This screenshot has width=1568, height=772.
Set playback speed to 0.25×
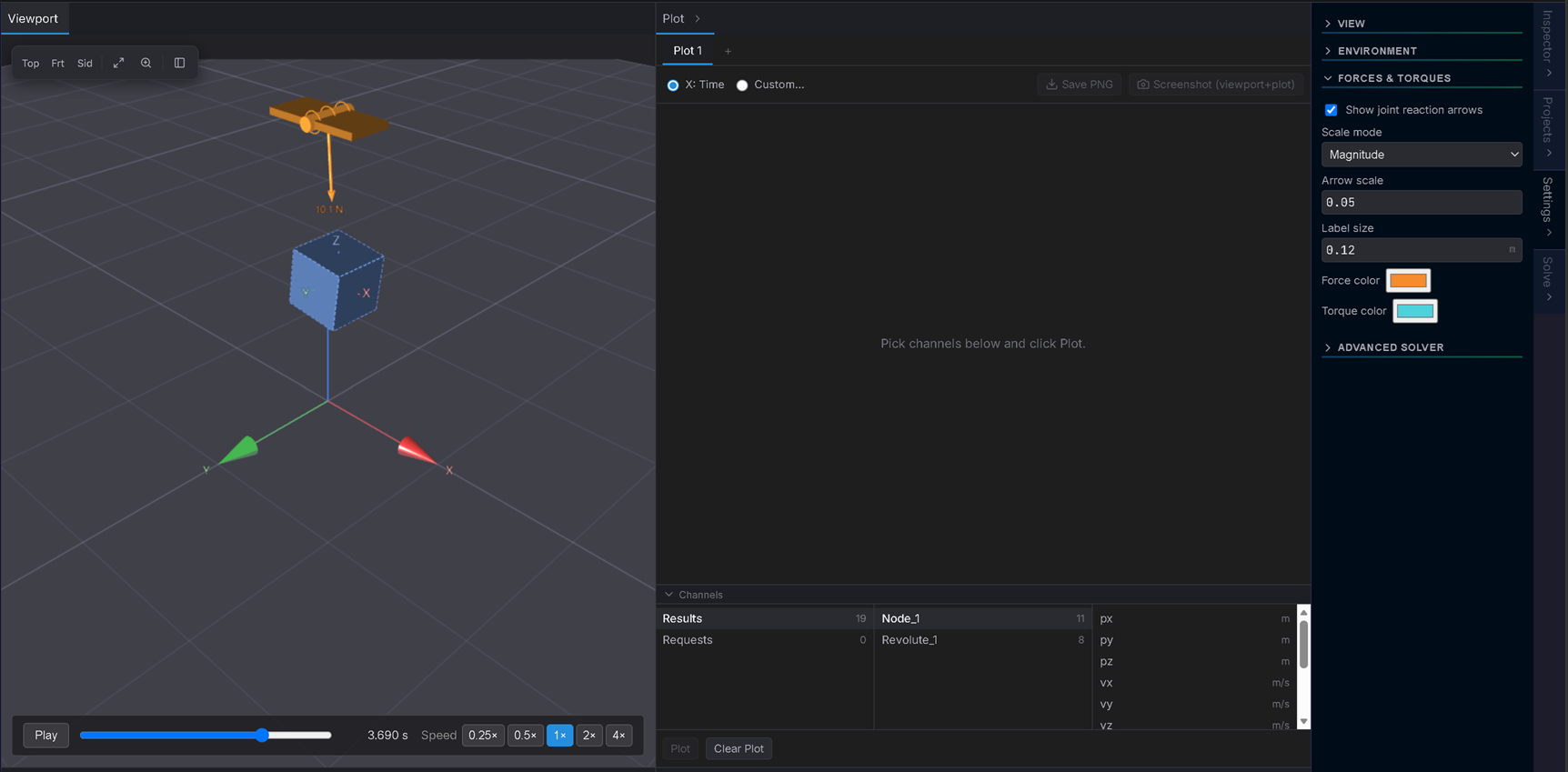click(x=483, y=735)
